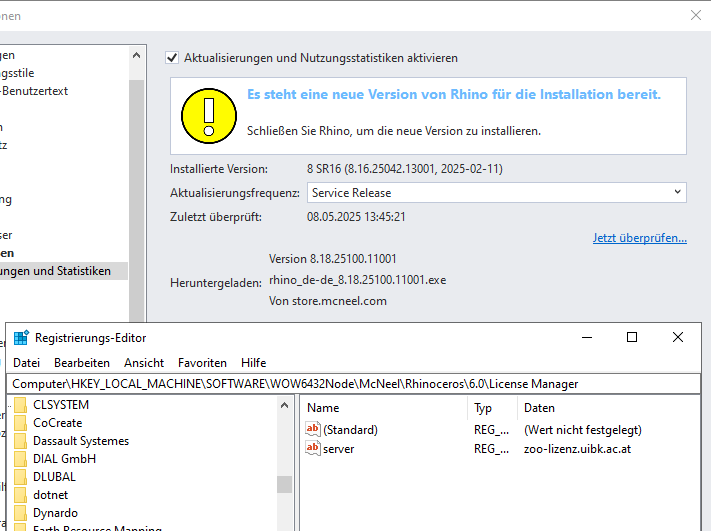
Task: Click the DLUBAL folder icon
Action: point(20,477)
